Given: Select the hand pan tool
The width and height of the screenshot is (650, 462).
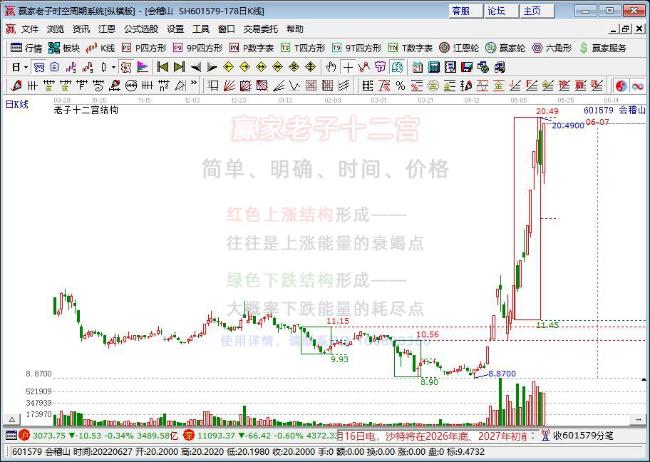Looking at the screenshot, I should 331,67.
